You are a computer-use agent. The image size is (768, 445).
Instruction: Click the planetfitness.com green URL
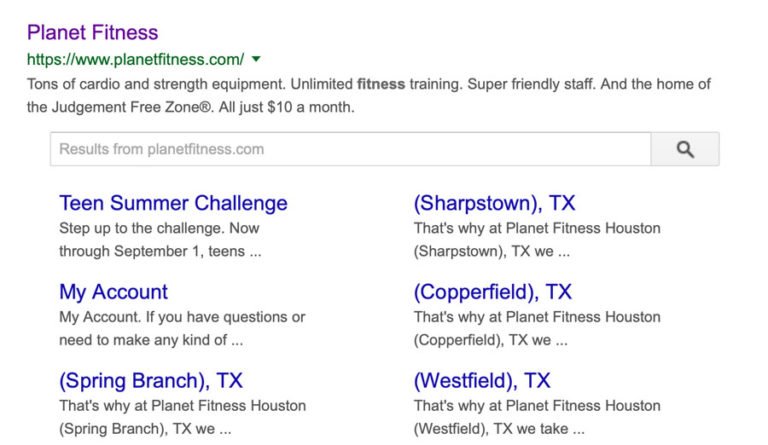pyautogui.click(x=135, y=59)
